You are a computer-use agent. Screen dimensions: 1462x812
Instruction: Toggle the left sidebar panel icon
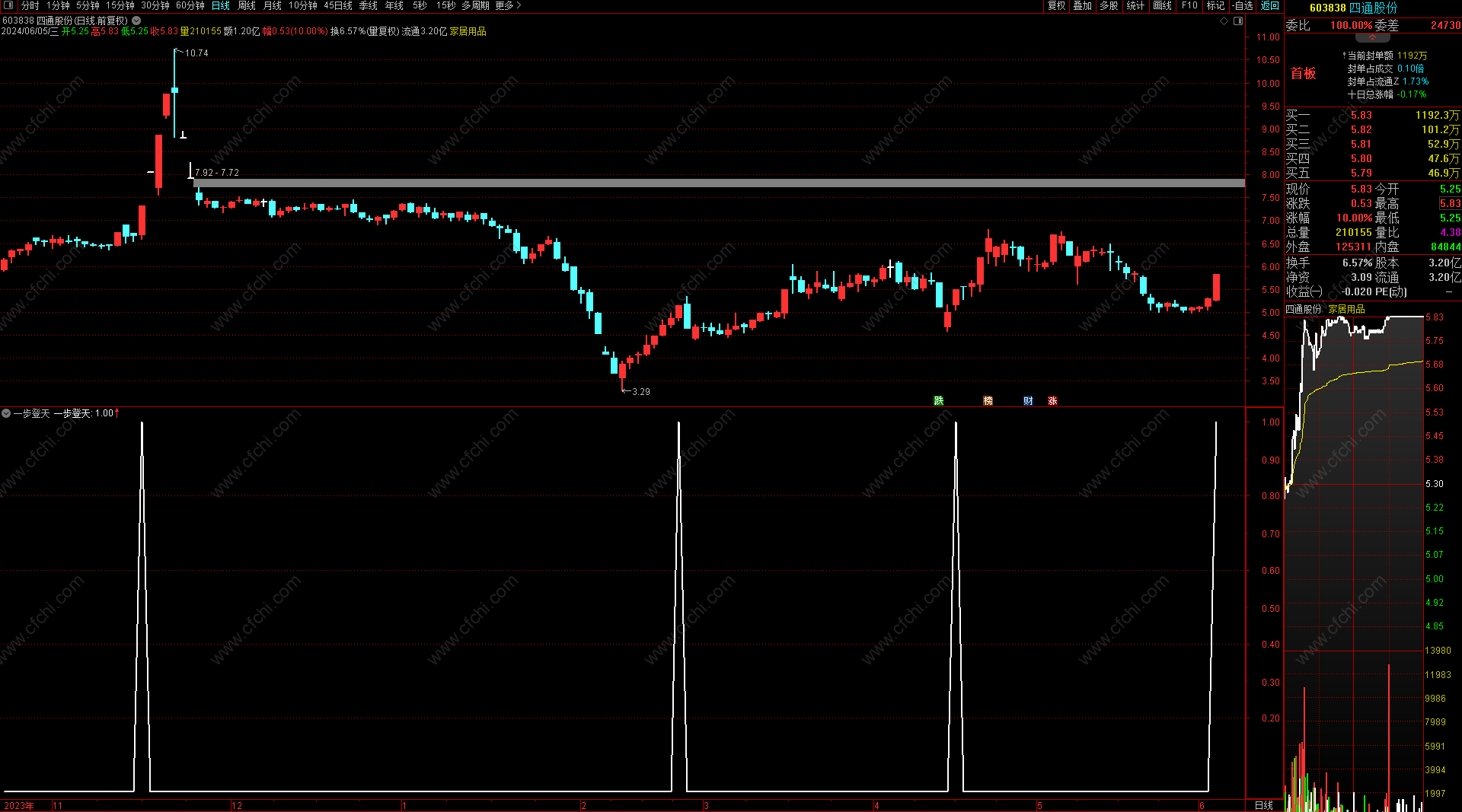coord(8,5)
